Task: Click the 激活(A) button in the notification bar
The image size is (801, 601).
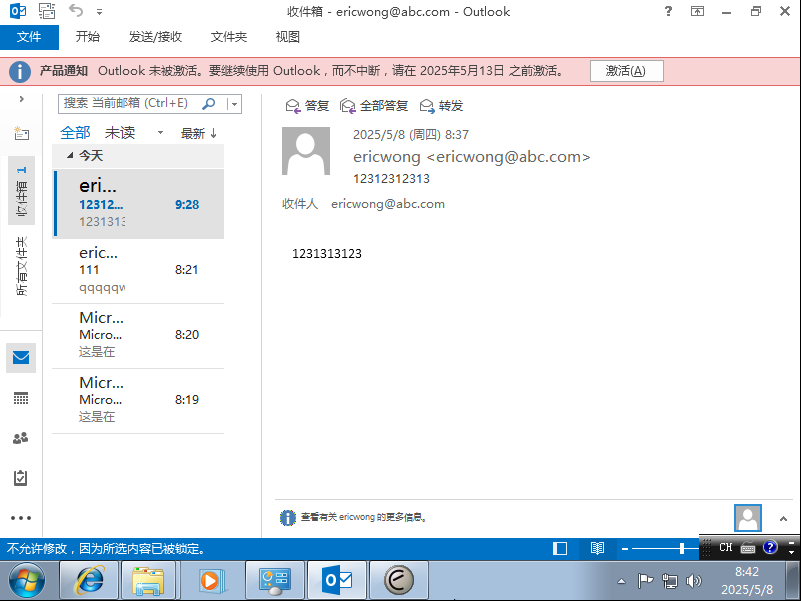Action: (x=627, y=71)
